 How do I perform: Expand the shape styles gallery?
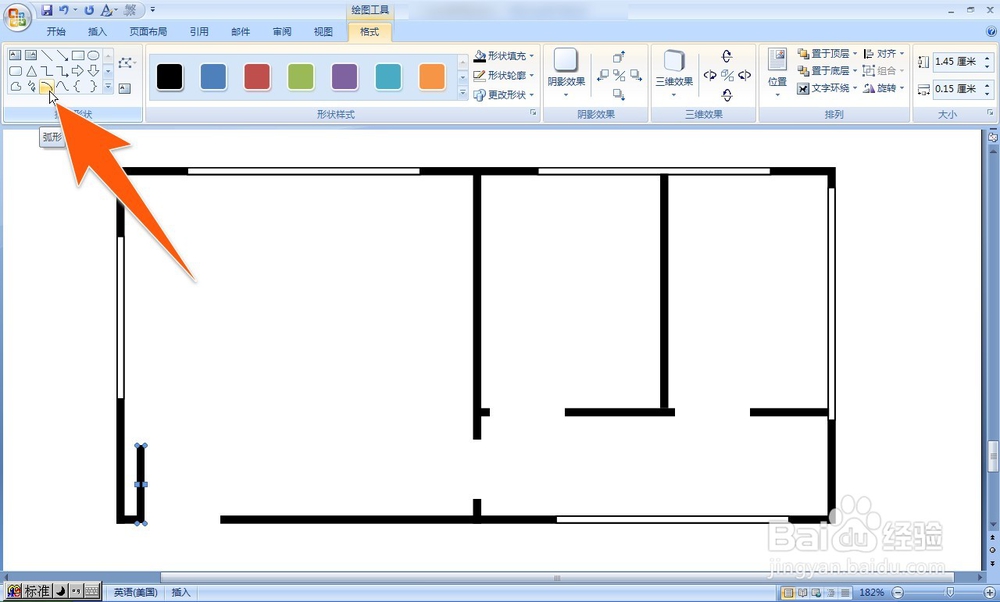click(464, 93)
